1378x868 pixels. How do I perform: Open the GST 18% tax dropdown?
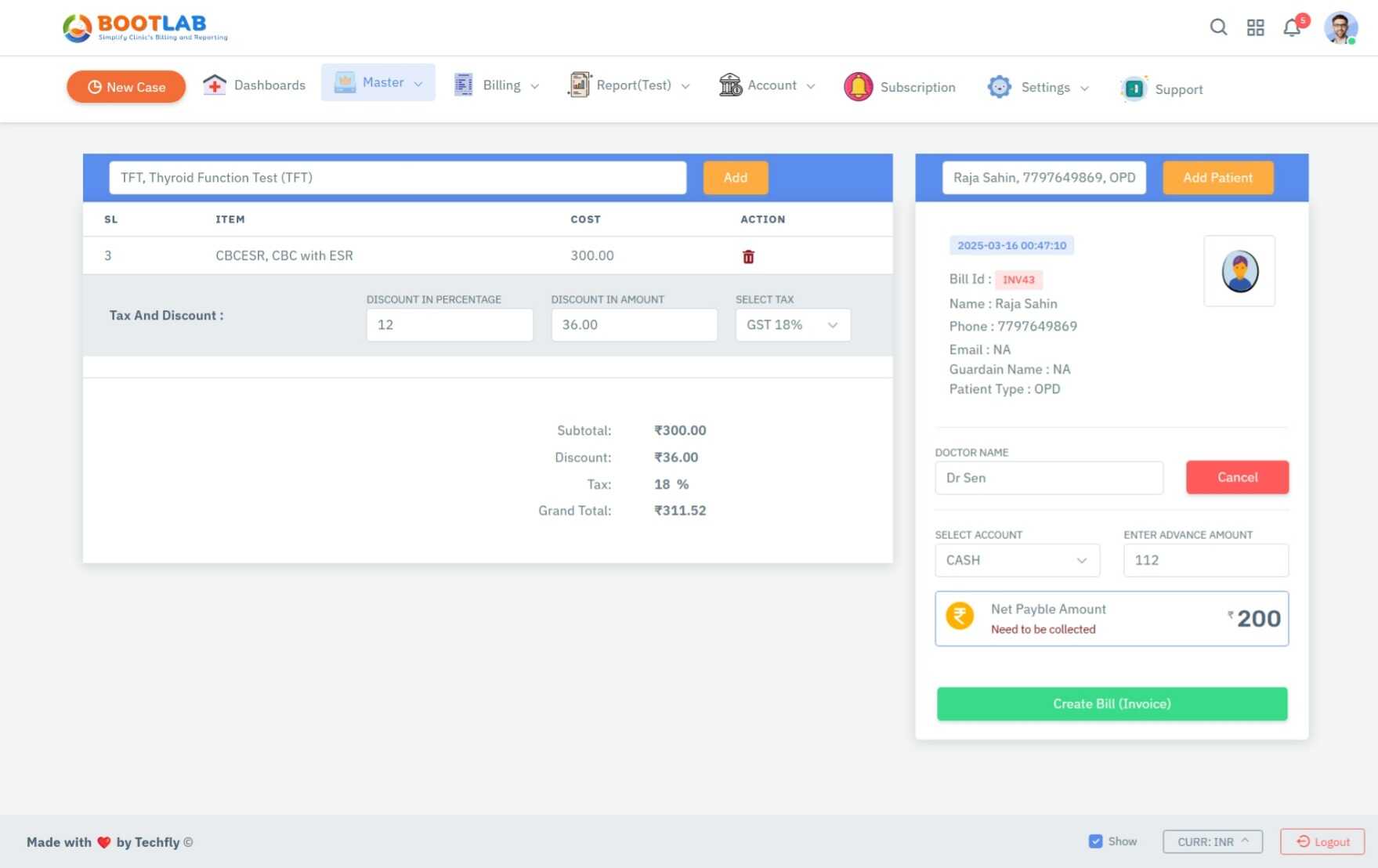(793, 324)
